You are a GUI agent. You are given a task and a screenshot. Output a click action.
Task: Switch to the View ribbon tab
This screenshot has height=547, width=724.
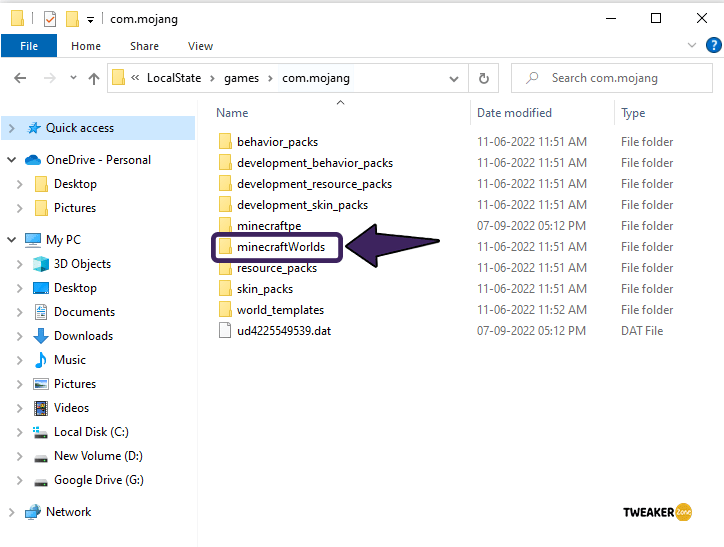point(200,46)
